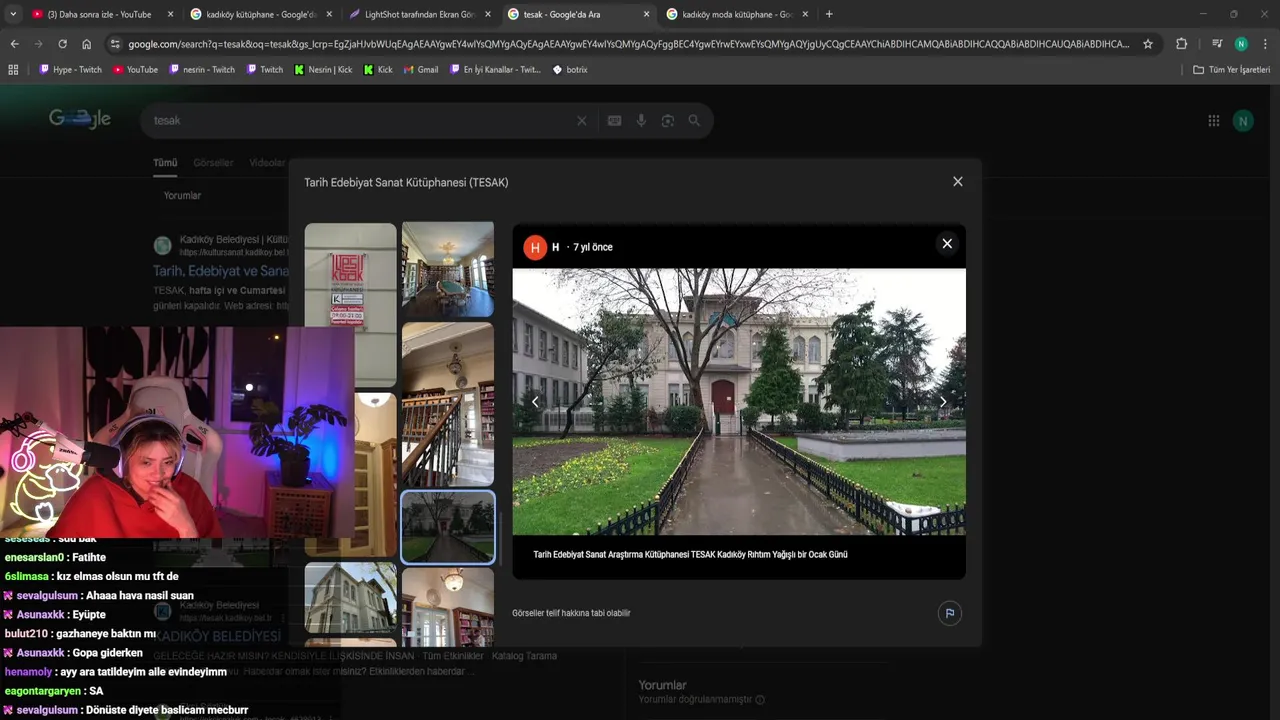This screenshot has width=1280, height=720.
Task: Submit search with magnifier icon
Action: 694,121
